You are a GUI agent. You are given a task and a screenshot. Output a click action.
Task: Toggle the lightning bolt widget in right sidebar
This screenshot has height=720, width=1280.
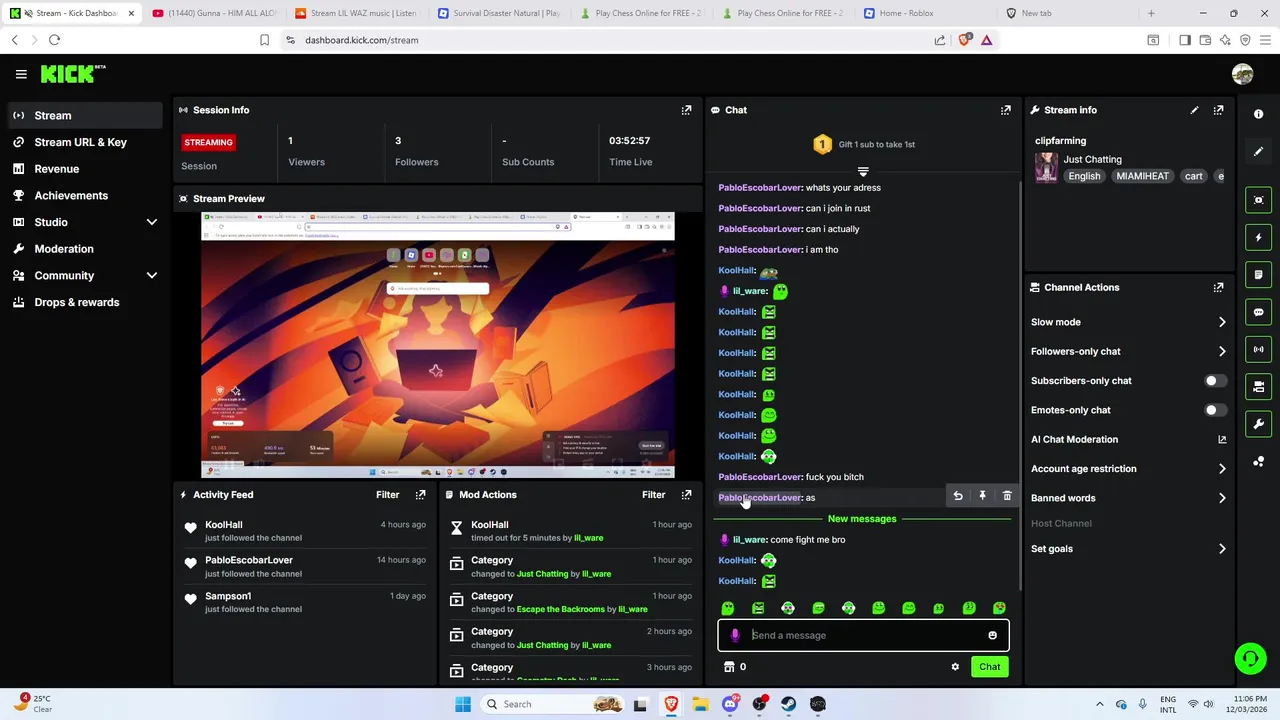1258,237
